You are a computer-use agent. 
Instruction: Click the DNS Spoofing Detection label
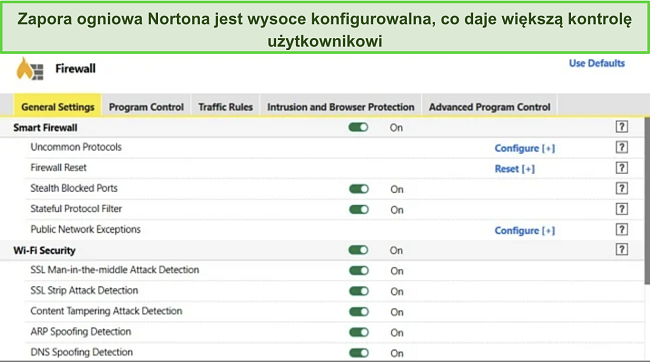click(x=82, y=352)
